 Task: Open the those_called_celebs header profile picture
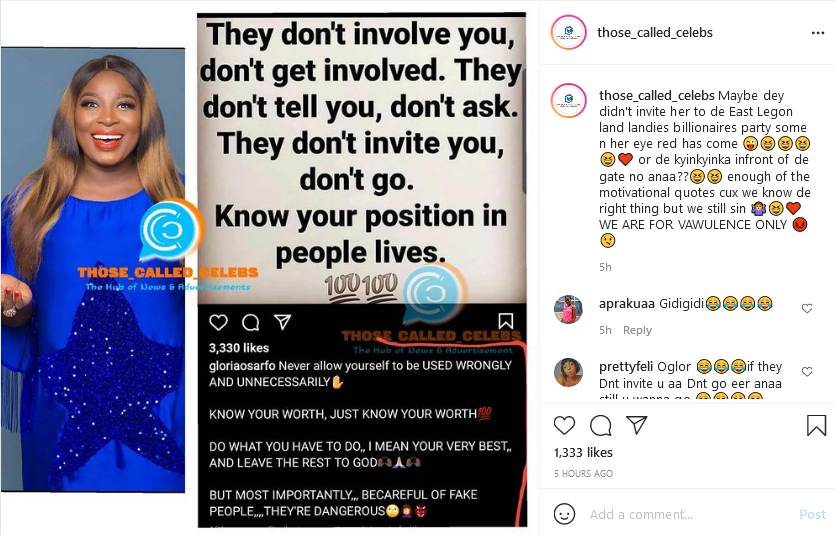[568, 32]
